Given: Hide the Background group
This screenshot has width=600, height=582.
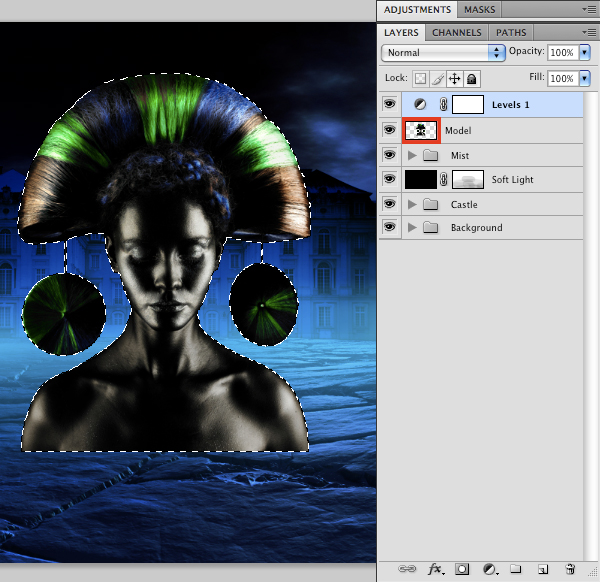Looking at the screenshot, I should (x=390, y=227).
